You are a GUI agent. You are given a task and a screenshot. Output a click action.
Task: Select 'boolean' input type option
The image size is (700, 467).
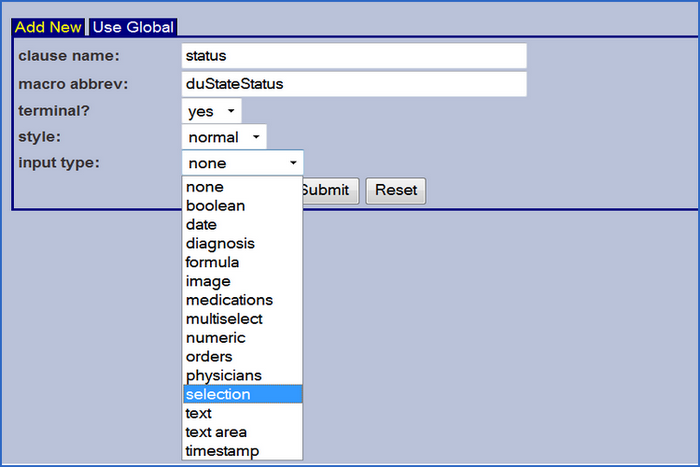[242, 205]
